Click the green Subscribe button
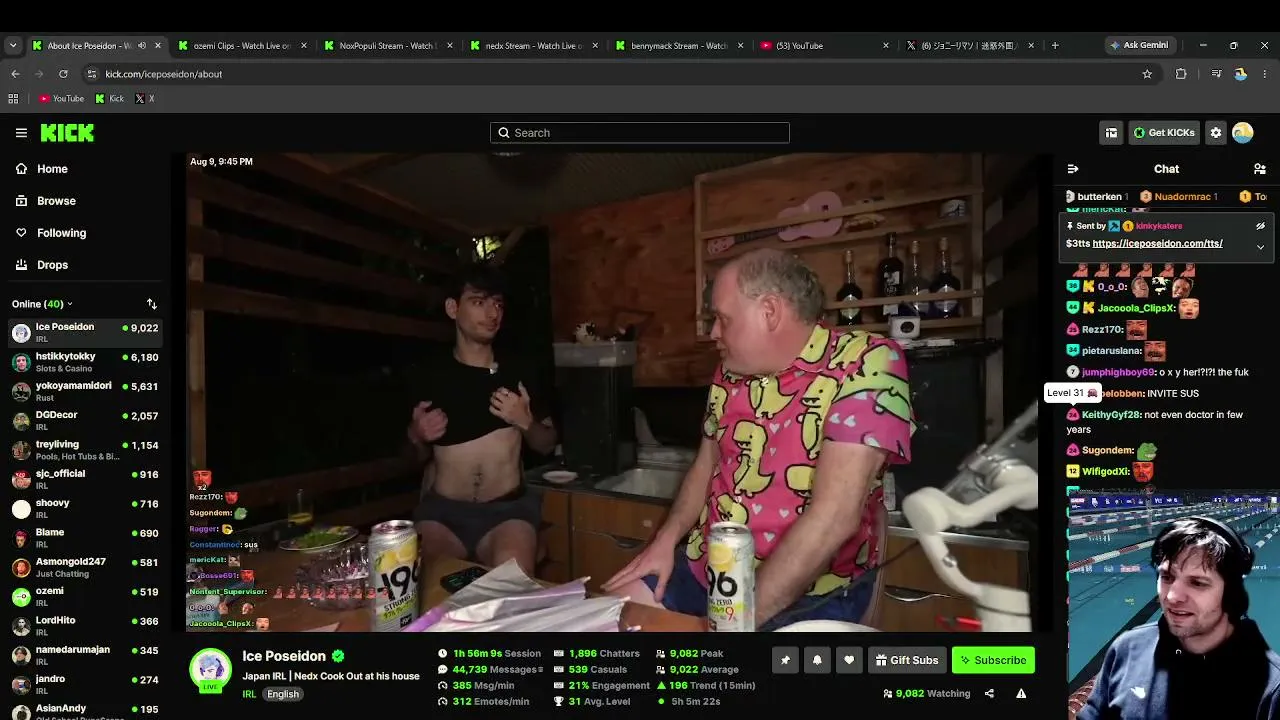 [x=993, y=660]
